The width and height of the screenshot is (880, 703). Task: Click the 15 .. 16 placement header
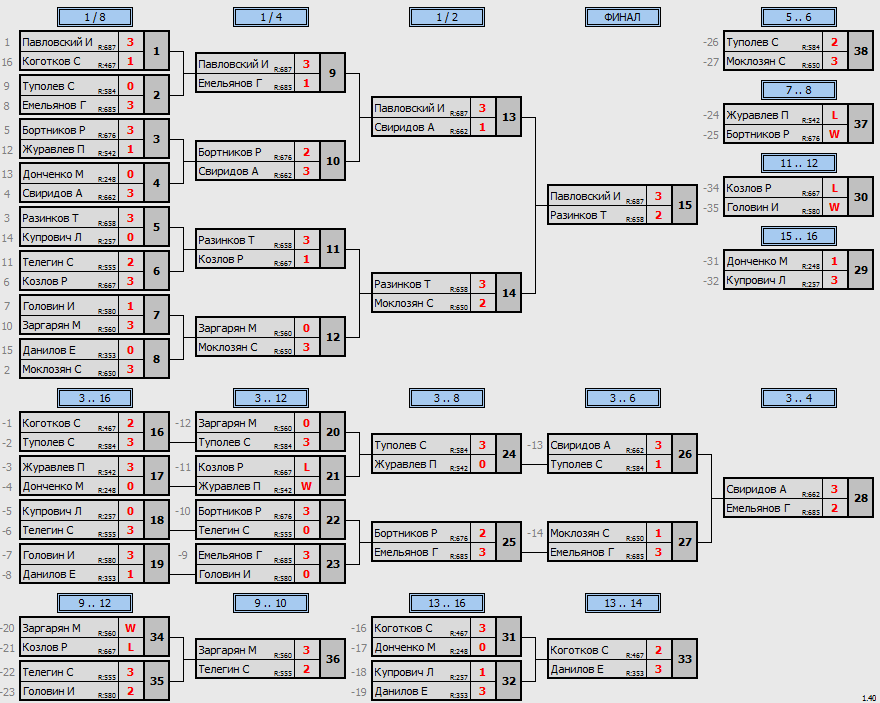point(799,236)
